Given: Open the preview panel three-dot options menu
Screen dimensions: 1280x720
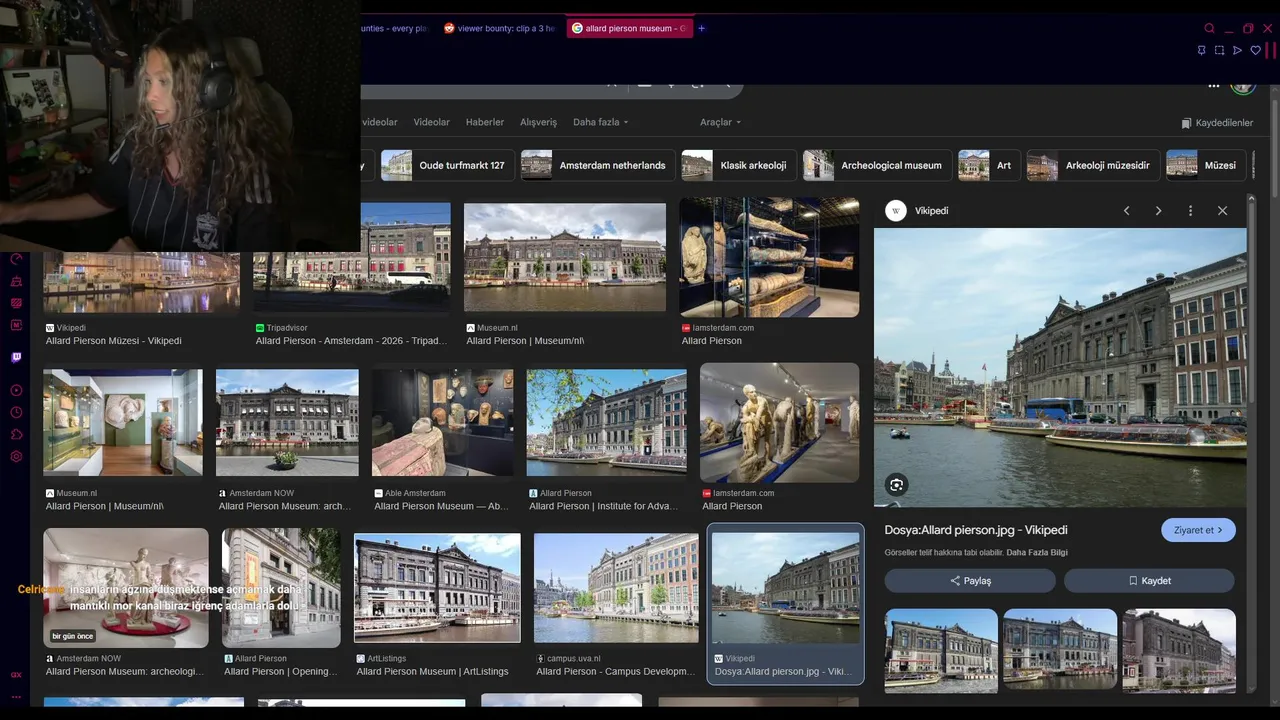Looking at the screenshot, I should 1190,211.
